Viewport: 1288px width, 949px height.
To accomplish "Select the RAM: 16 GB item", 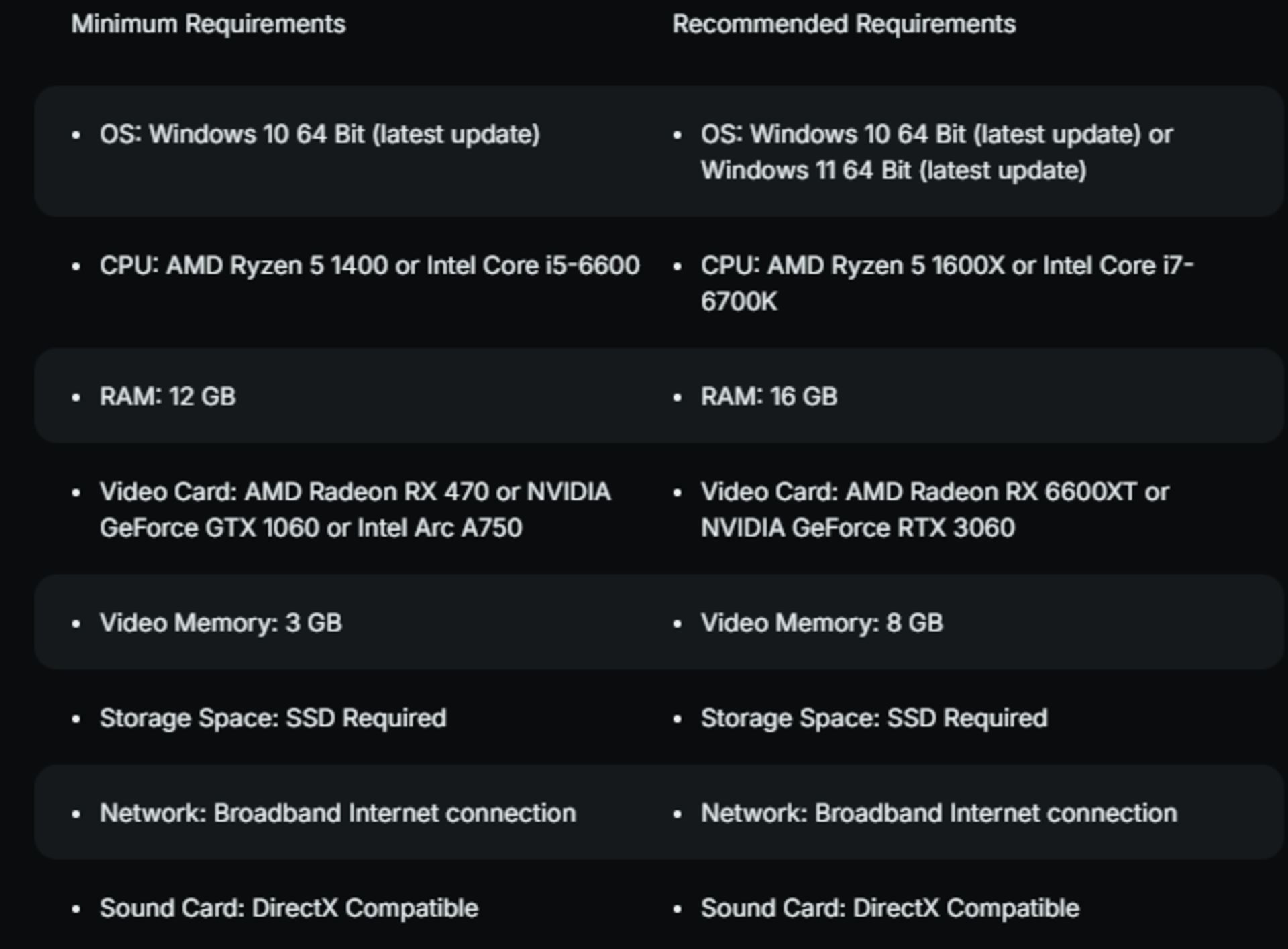I will (769, 396).
